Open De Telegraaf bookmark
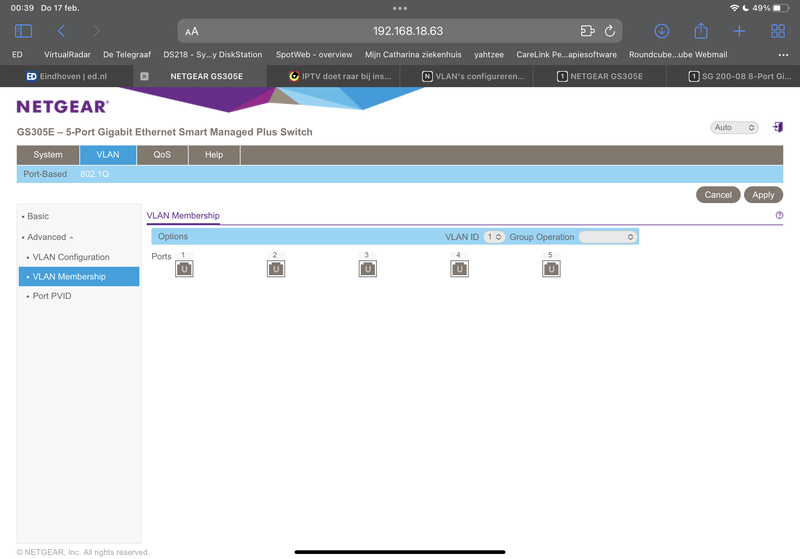 [127, 55]
